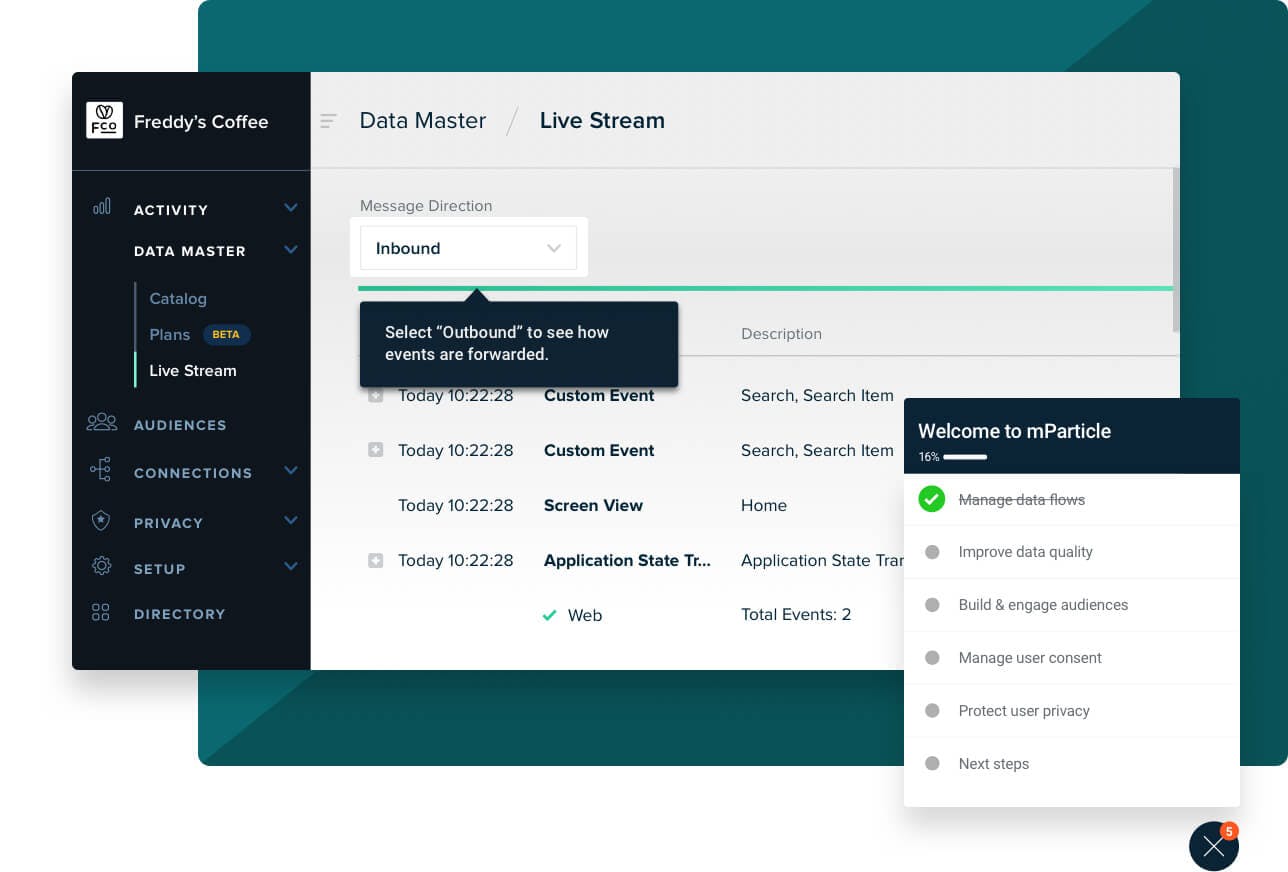Expand the second Custom Event row
1288x872 pixels.
point(376,451)
